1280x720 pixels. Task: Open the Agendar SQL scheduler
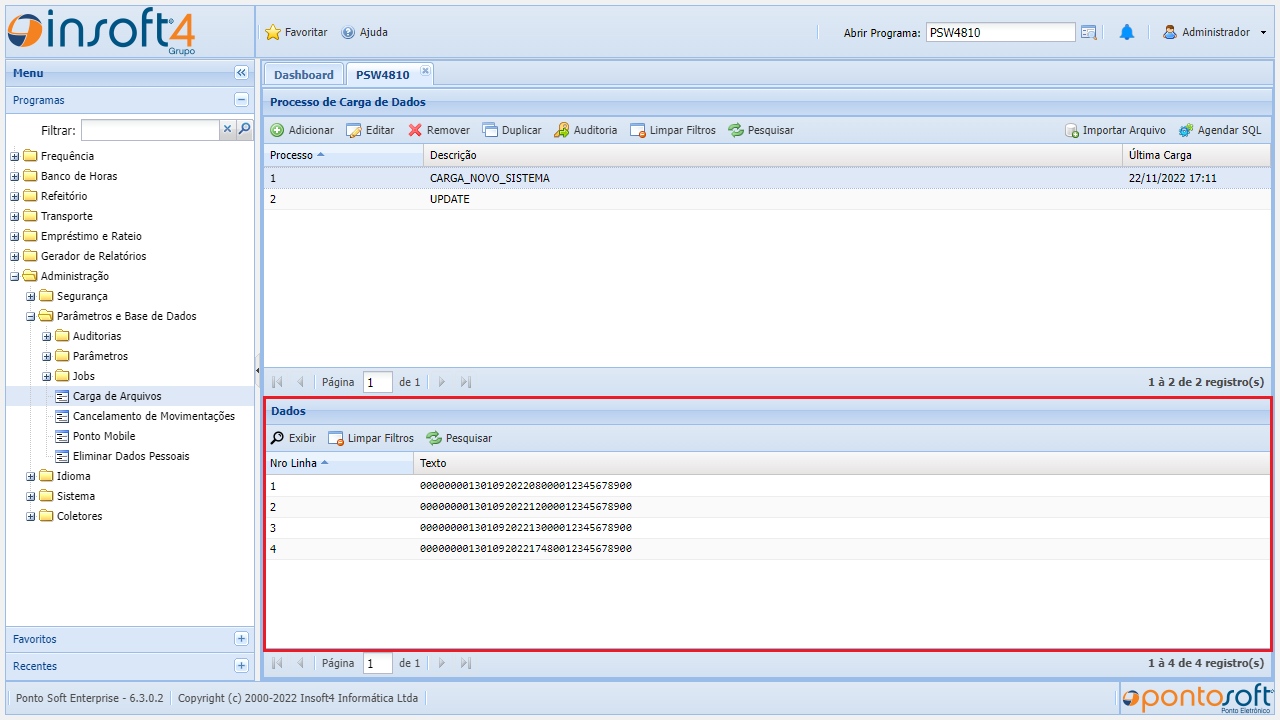[x=1186, y=130]
